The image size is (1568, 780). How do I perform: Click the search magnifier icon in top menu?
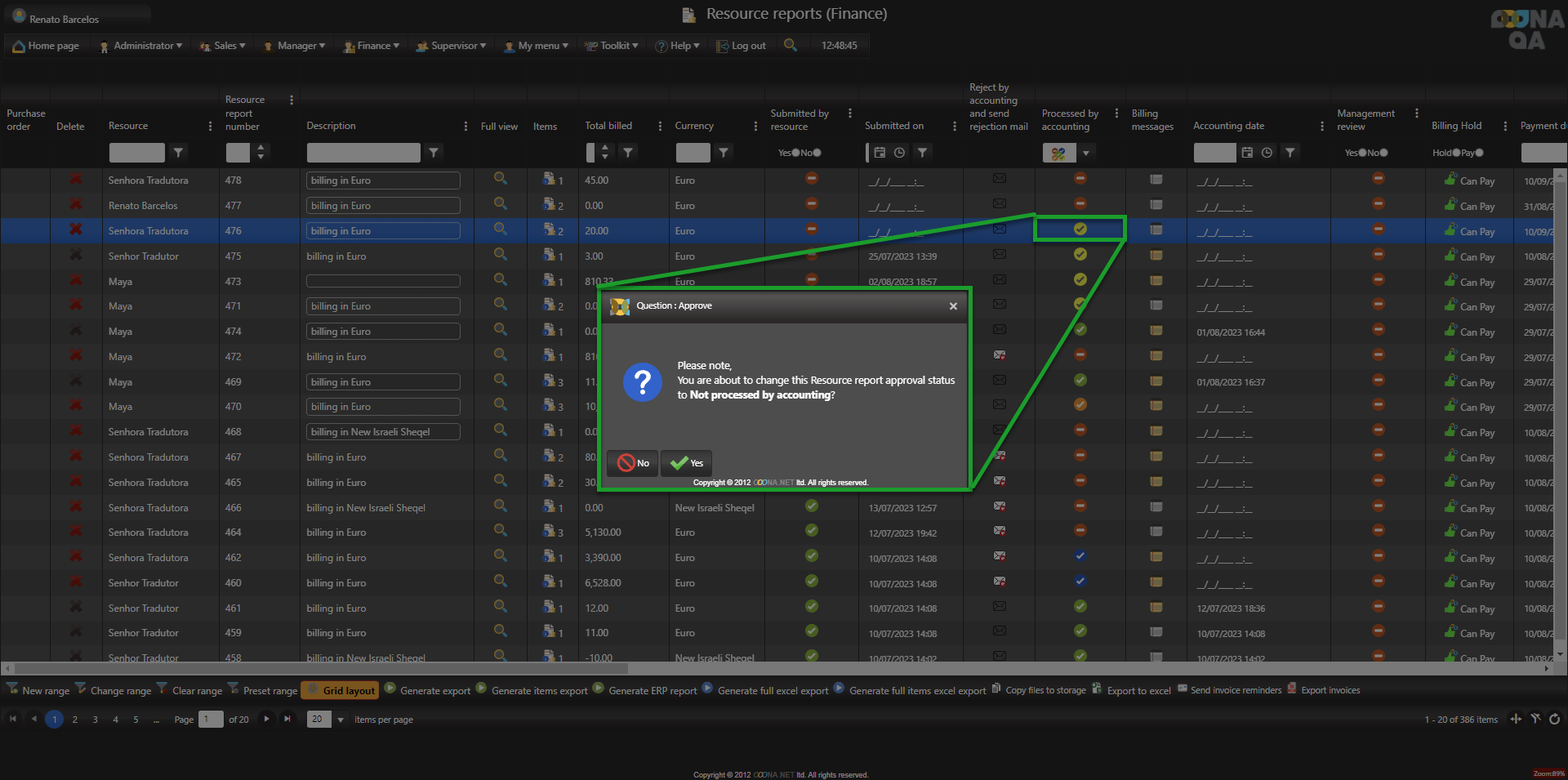[790, 45]
